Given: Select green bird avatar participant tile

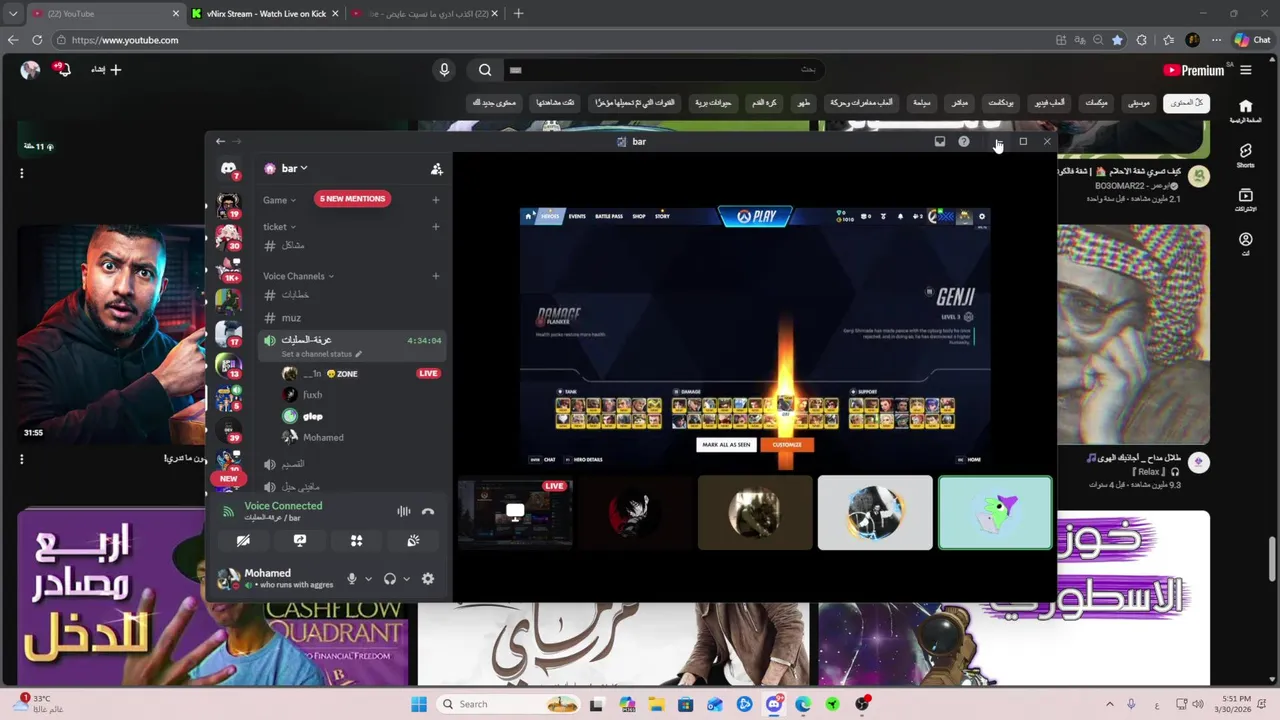Looking at the screenshot, I should 995,513.
